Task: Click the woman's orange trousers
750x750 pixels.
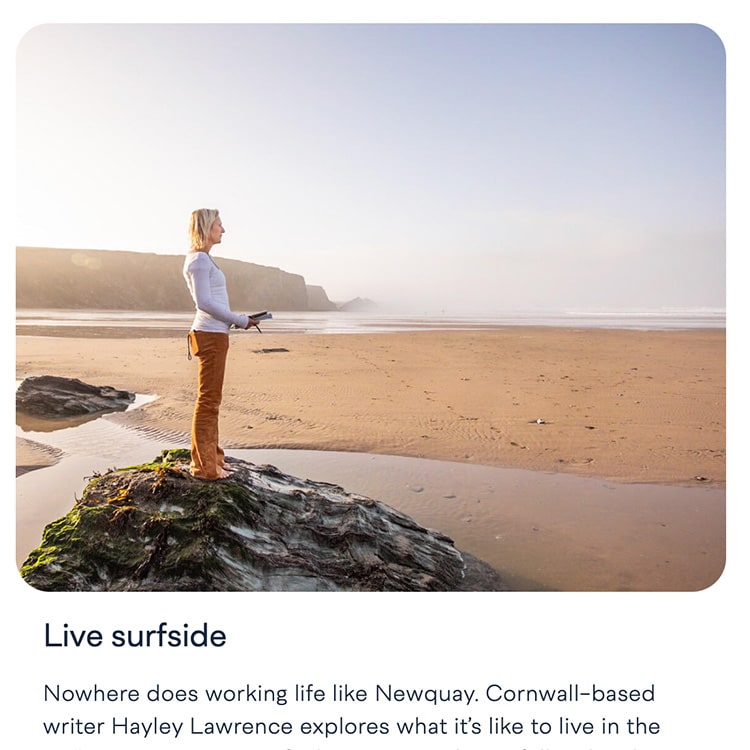Action: (x=208, y=402)
